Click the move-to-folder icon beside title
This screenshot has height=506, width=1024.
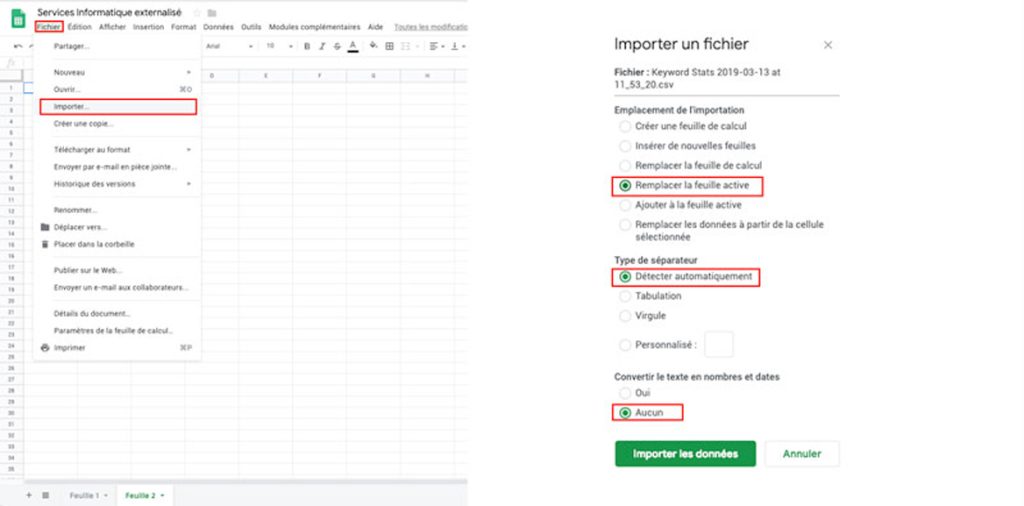212,13
